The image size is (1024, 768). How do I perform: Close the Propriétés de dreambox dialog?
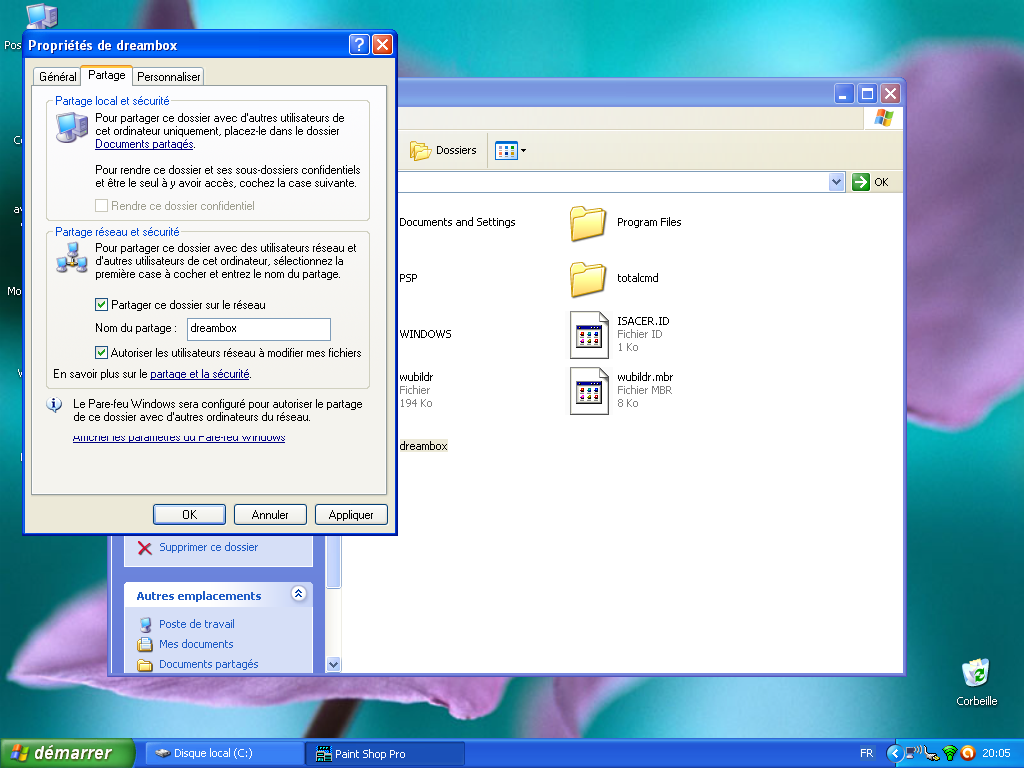382,44
